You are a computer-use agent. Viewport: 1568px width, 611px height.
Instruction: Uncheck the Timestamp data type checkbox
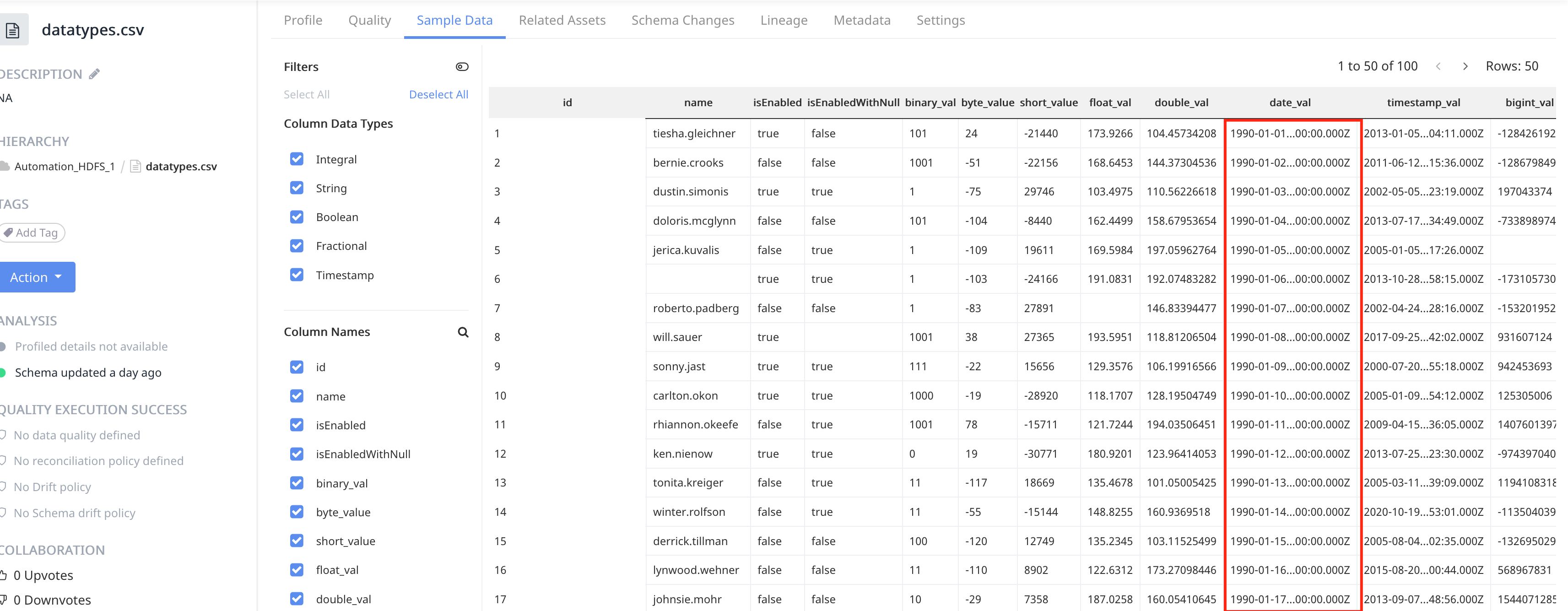[297, 275]
